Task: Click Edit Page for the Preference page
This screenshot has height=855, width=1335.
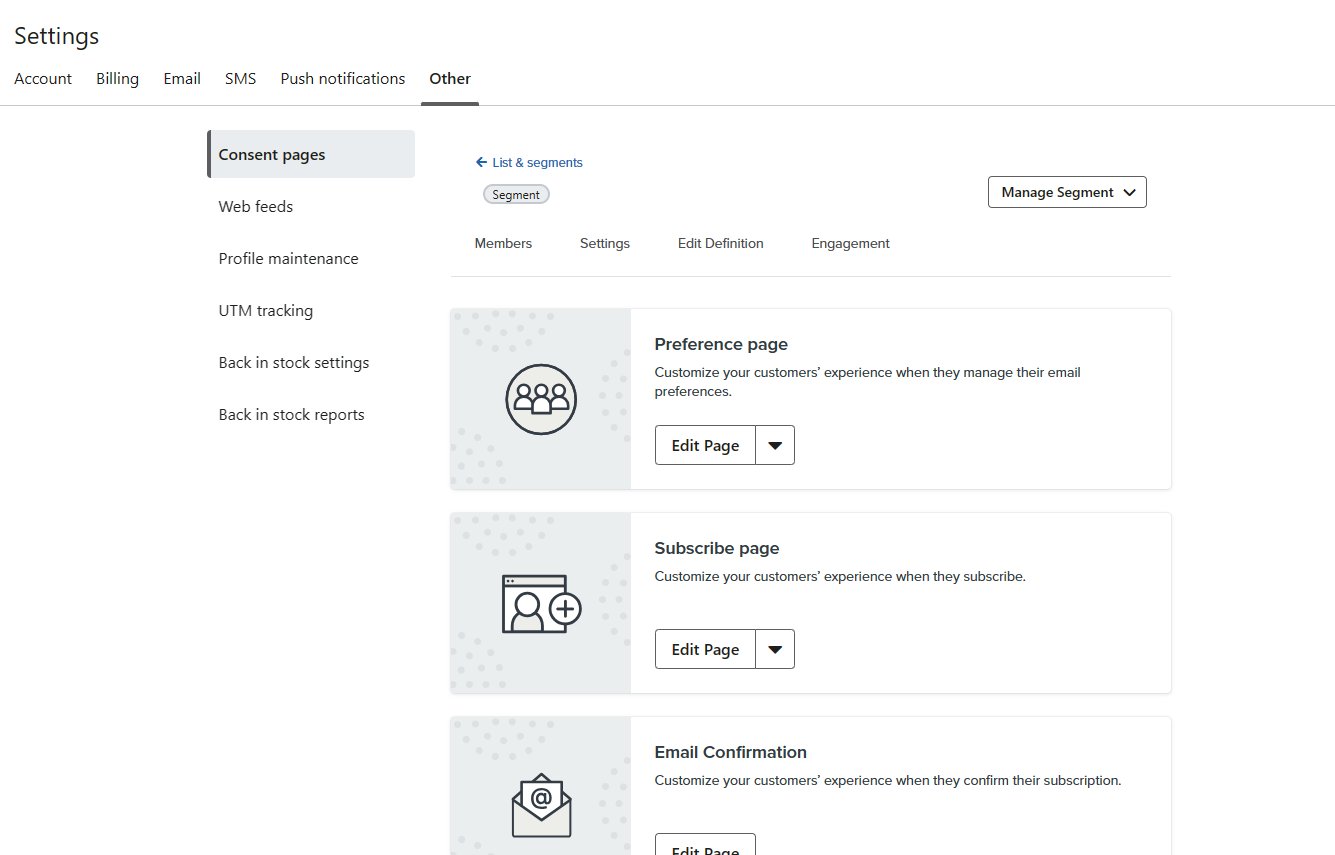Action: click(x=705, y=445)
